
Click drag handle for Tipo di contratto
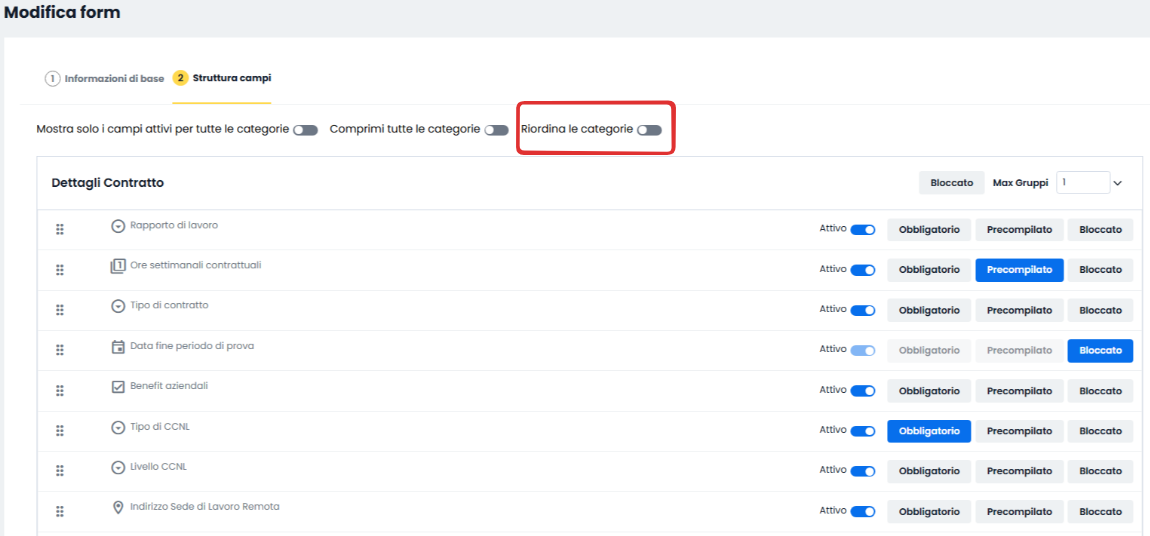pos(60,310)
